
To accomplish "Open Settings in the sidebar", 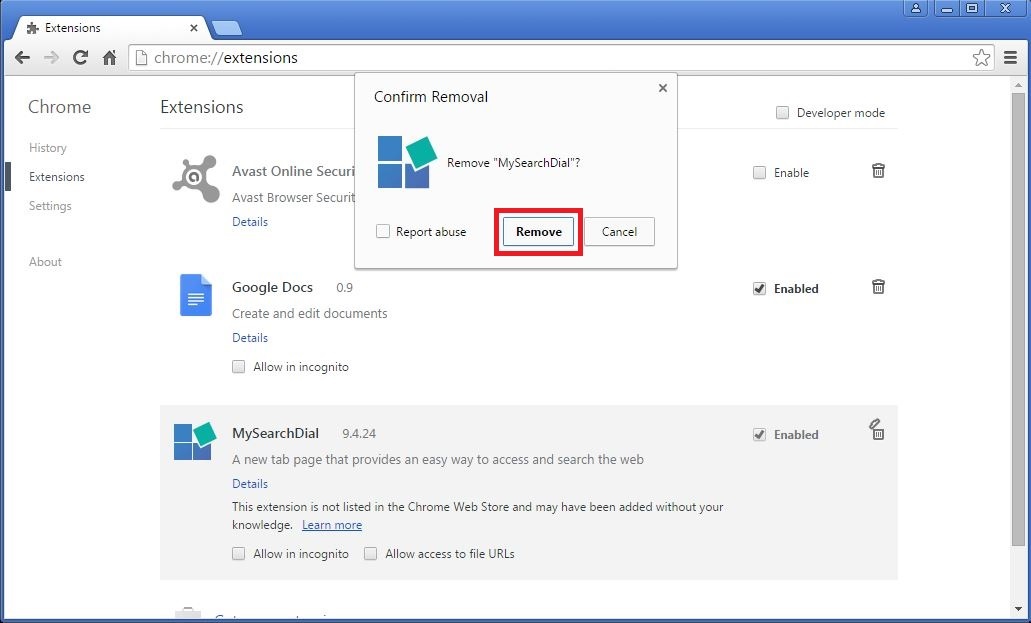I will pyautogui.click(x=50, y=205).
